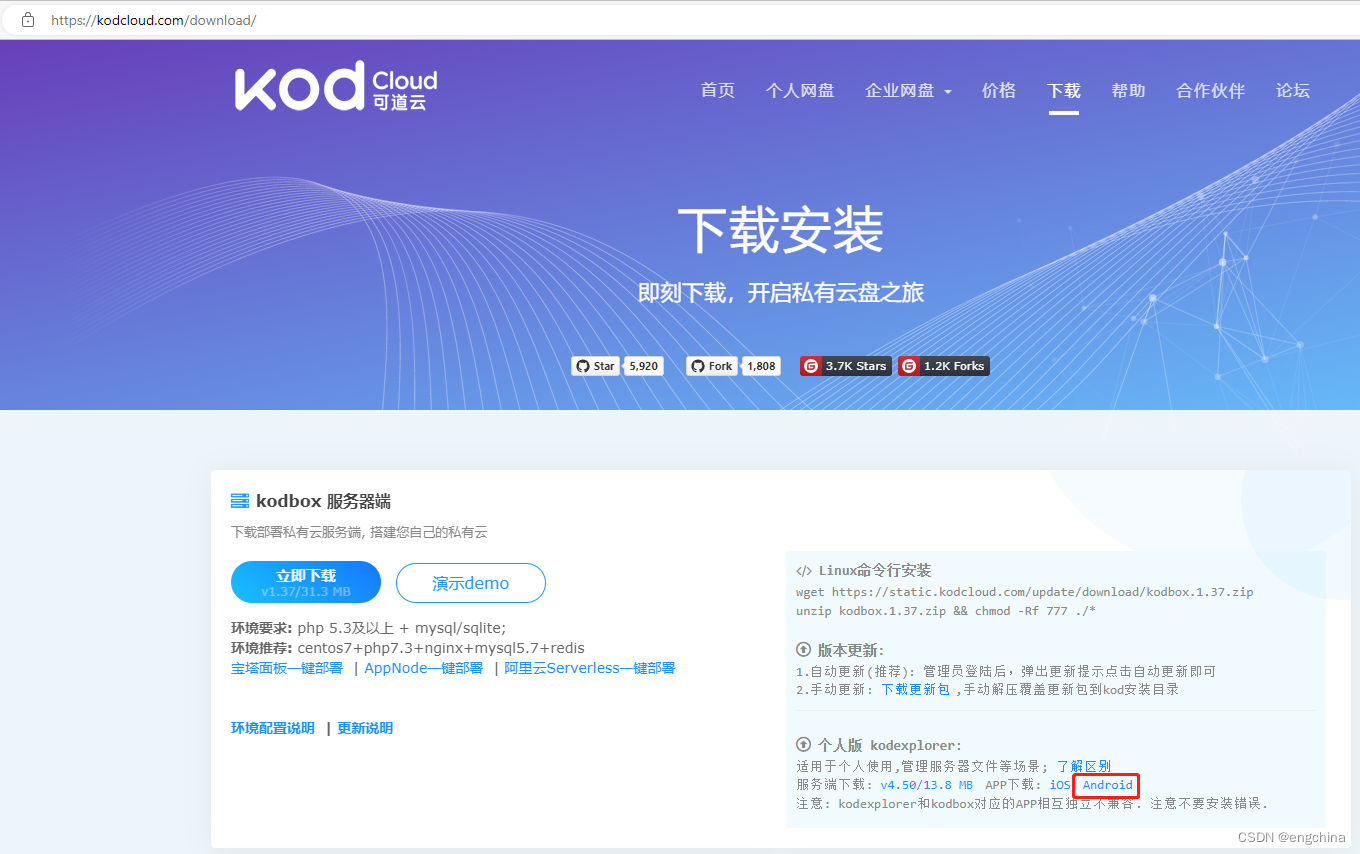
Task: Click the GitHub Star badge
Action: [x=596, y=366]
